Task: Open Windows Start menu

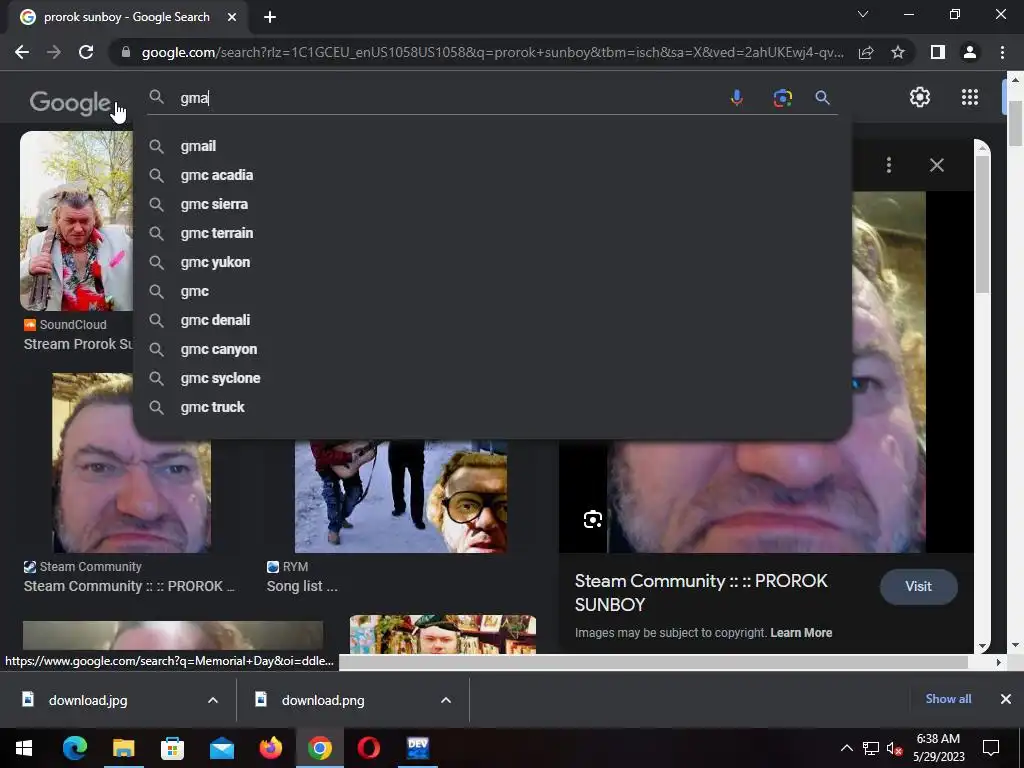Action: (x=24, y=748)
